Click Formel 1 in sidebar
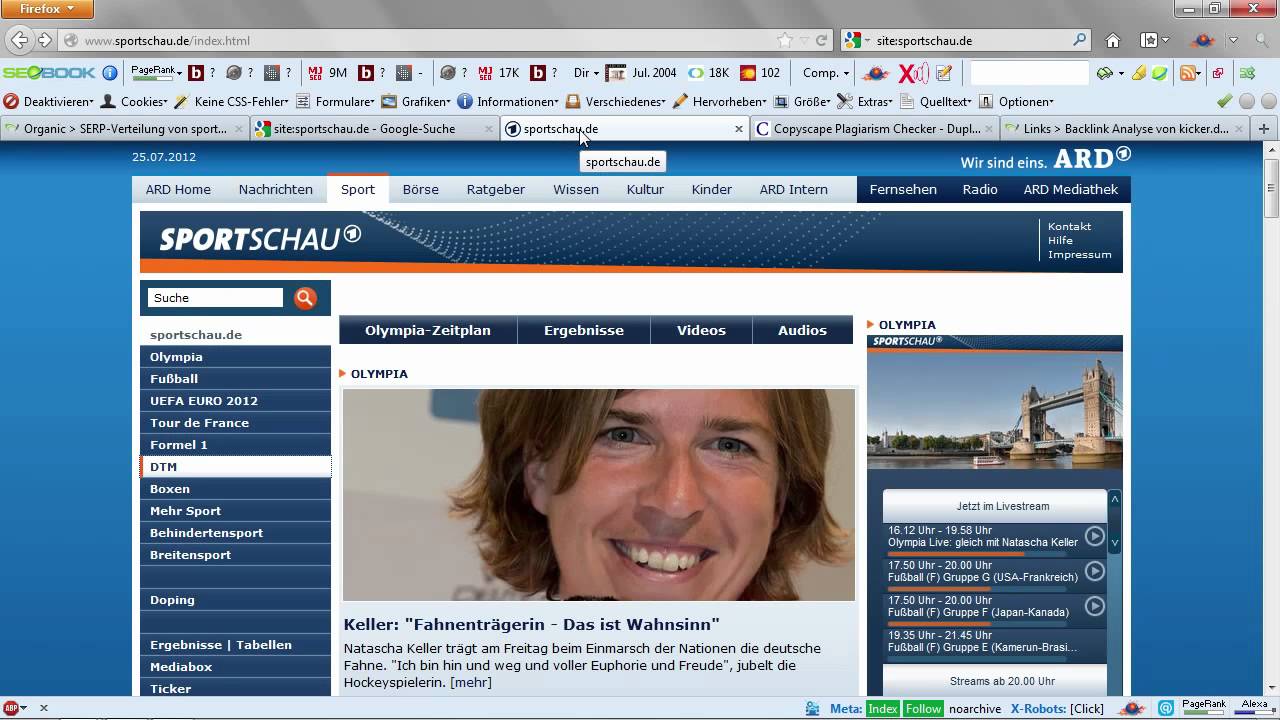The width and height of the screenshot is (1280, 720). tap(235, 445)
